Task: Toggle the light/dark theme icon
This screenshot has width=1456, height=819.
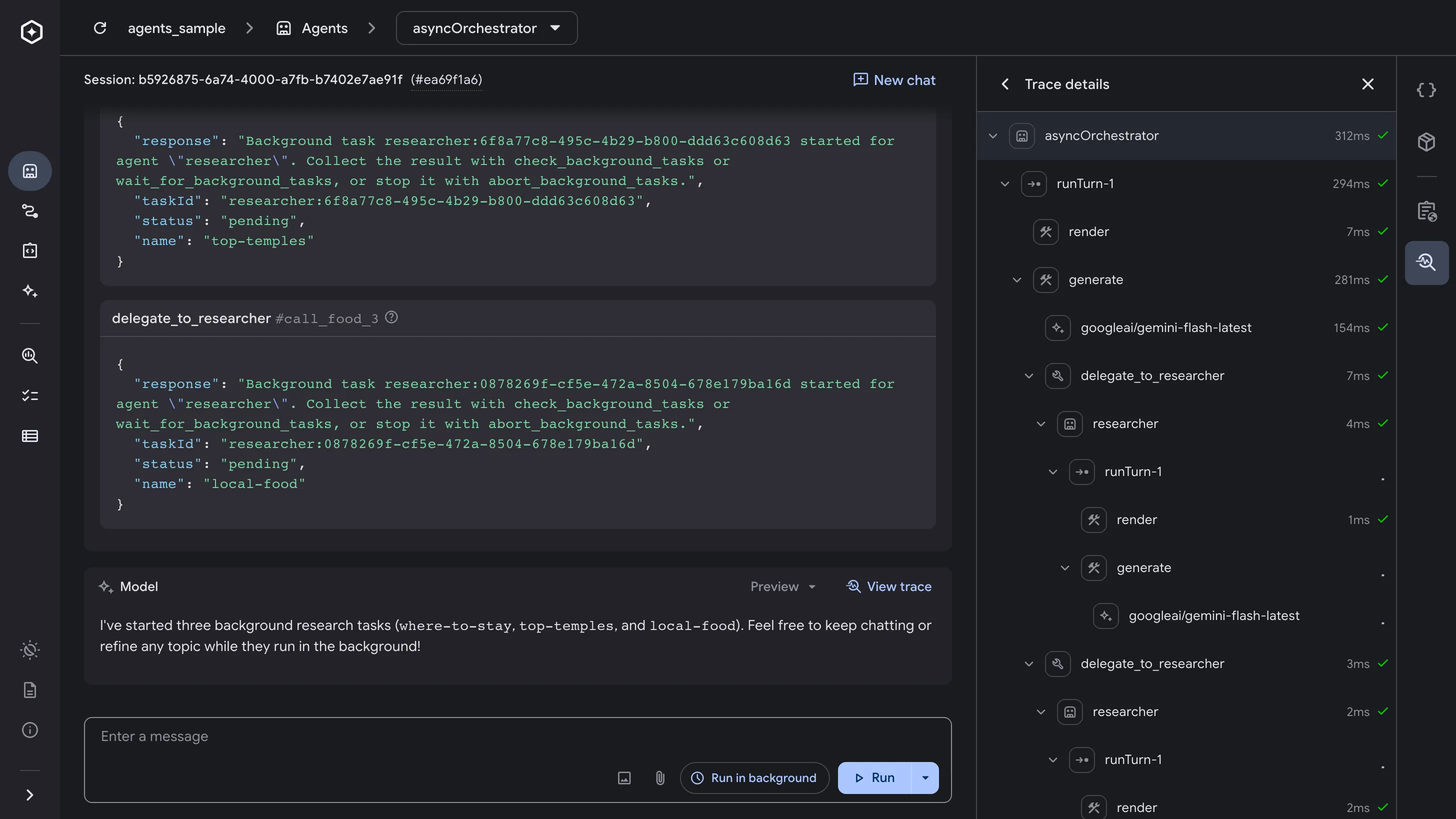Action: [x=30, y=649]
